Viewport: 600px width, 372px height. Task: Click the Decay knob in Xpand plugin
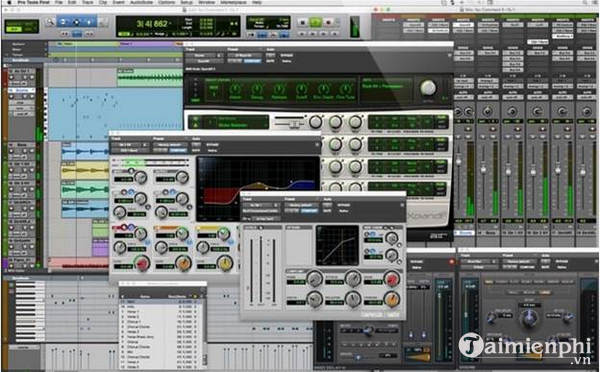[257, 90]
